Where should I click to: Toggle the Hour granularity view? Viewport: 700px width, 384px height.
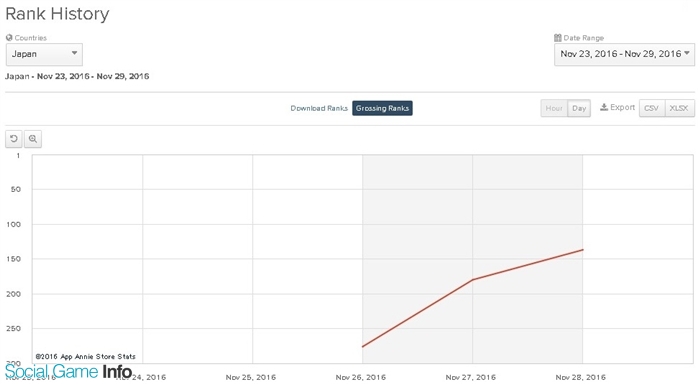[x=554, y=108]
